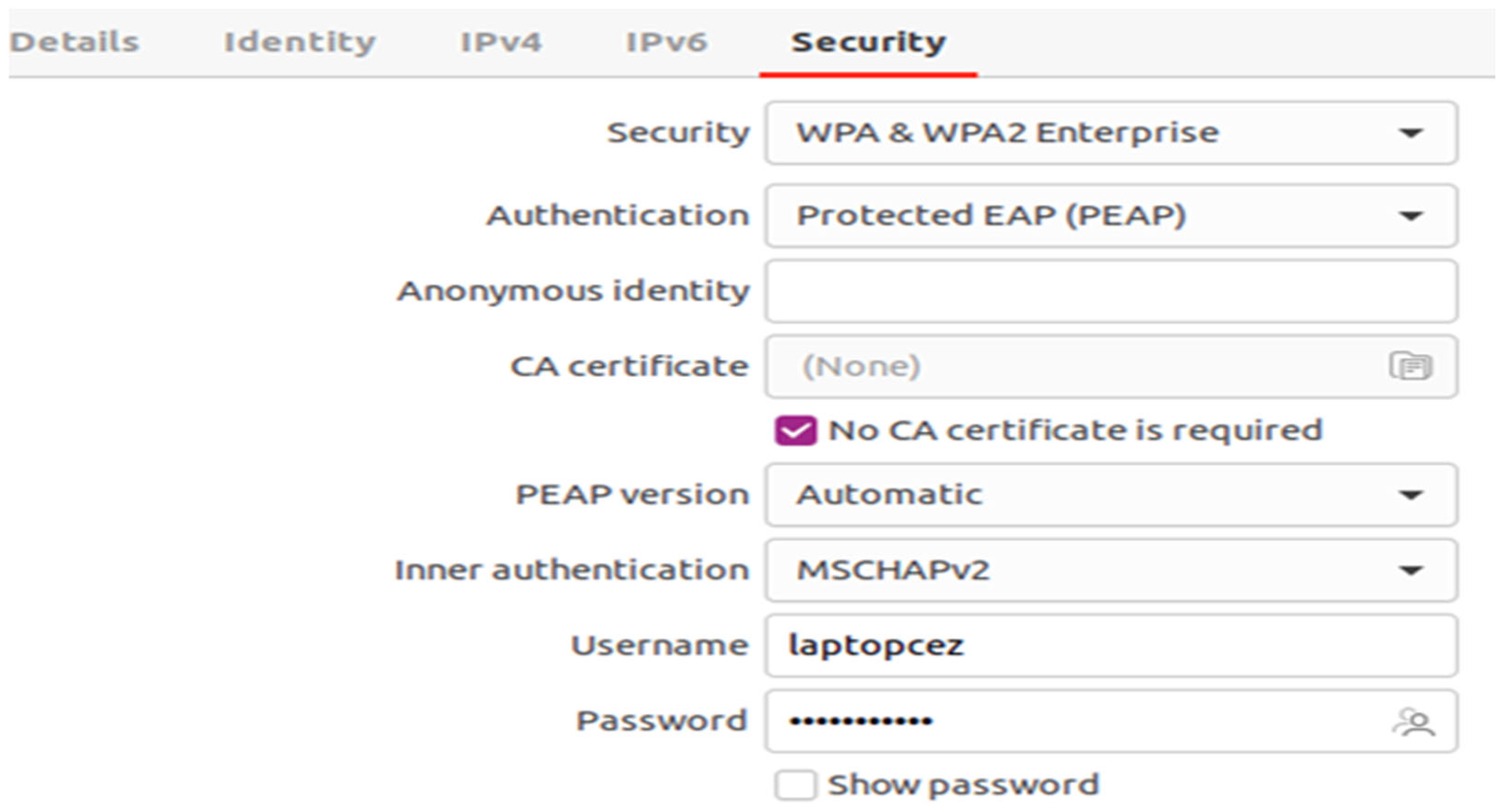1506x812 pixels.
Task: Click the CA certificate file browse icon
Action: tap(1411, 366)
